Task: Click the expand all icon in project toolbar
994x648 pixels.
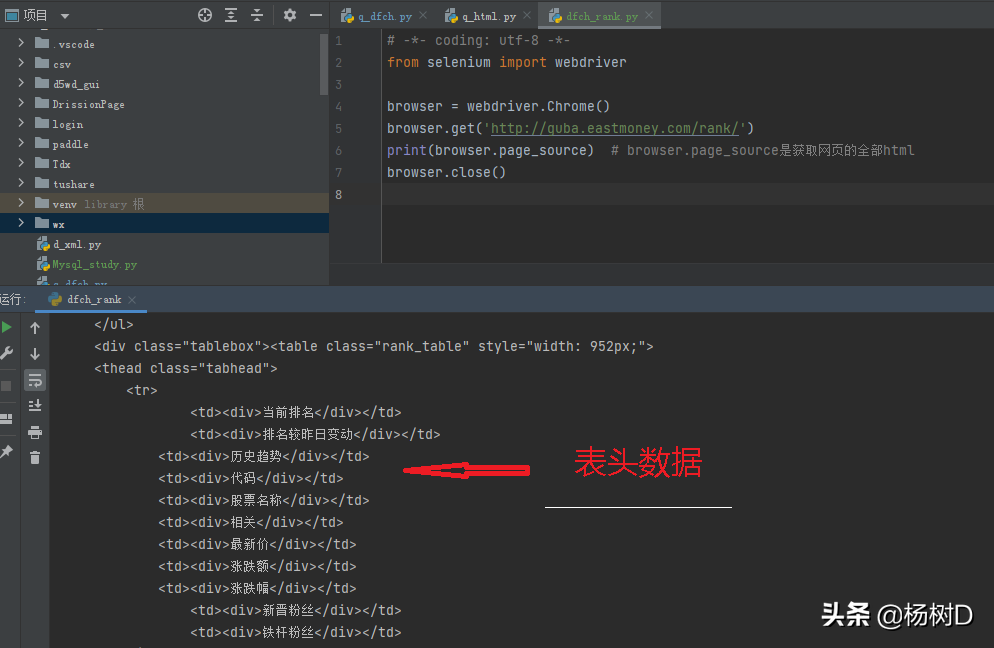Action: 231,15
